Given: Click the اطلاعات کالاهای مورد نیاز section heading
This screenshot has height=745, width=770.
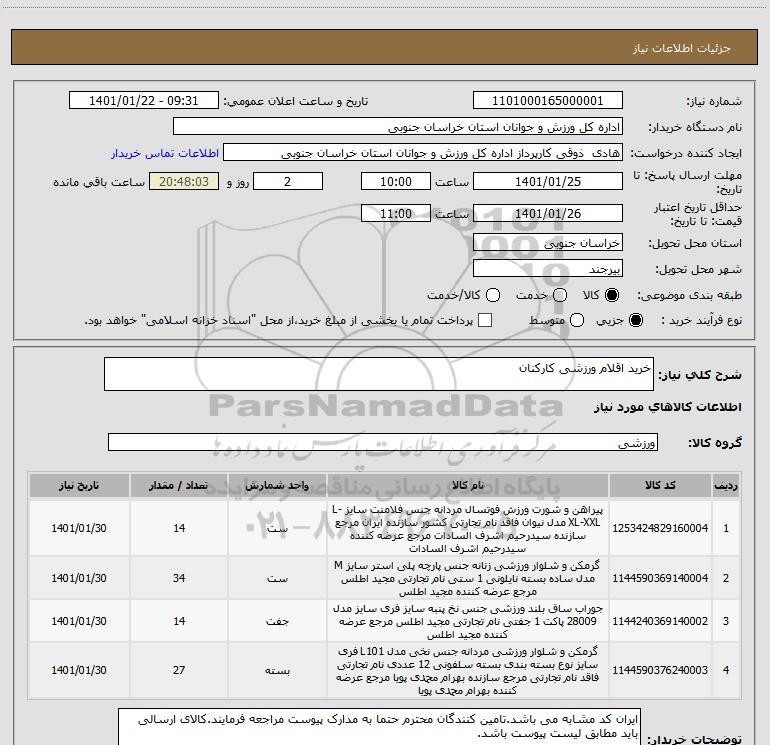Looking at the screenshot, I should [667, 407].
